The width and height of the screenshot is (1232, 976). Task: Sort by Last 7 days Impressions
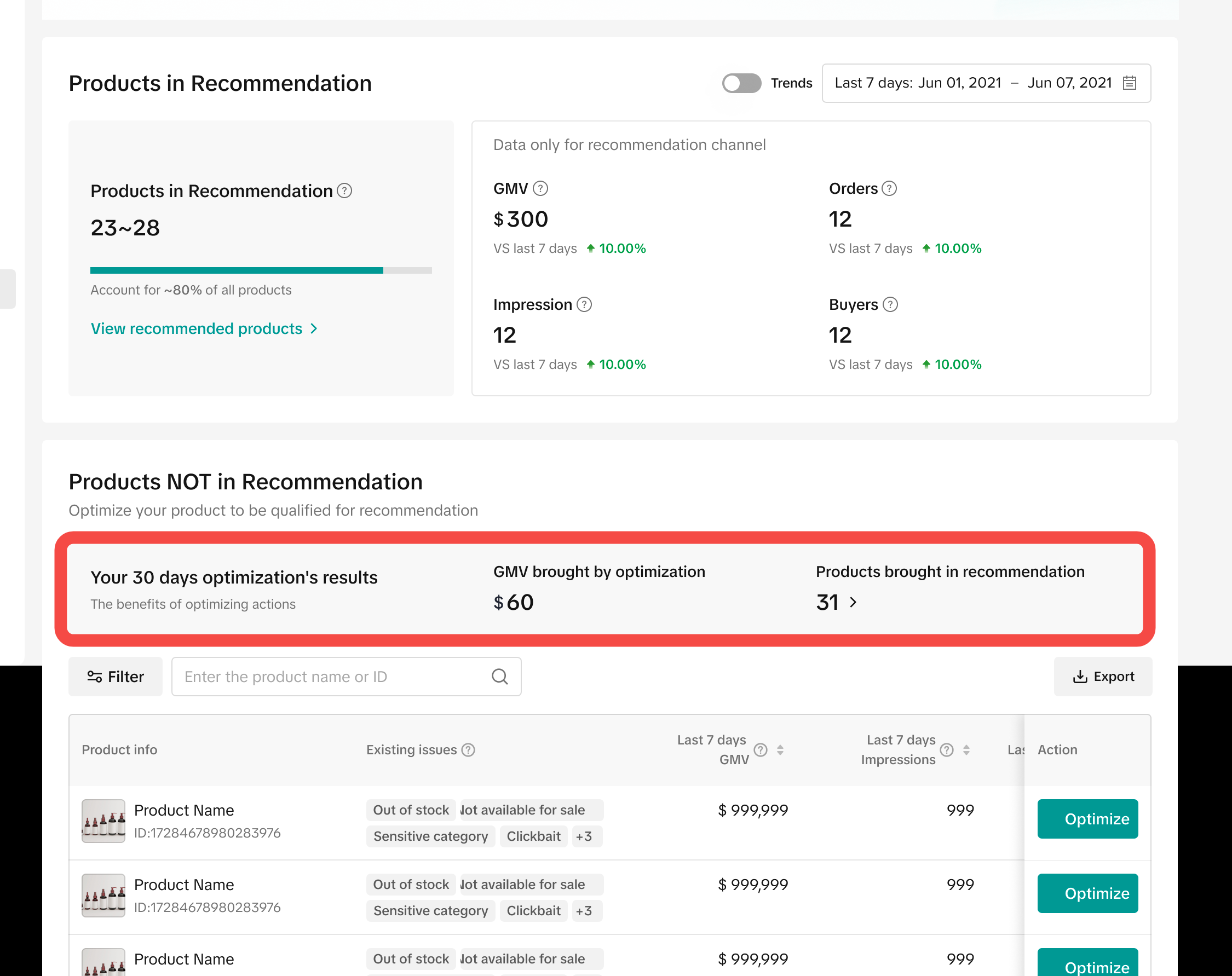point(966,750)
